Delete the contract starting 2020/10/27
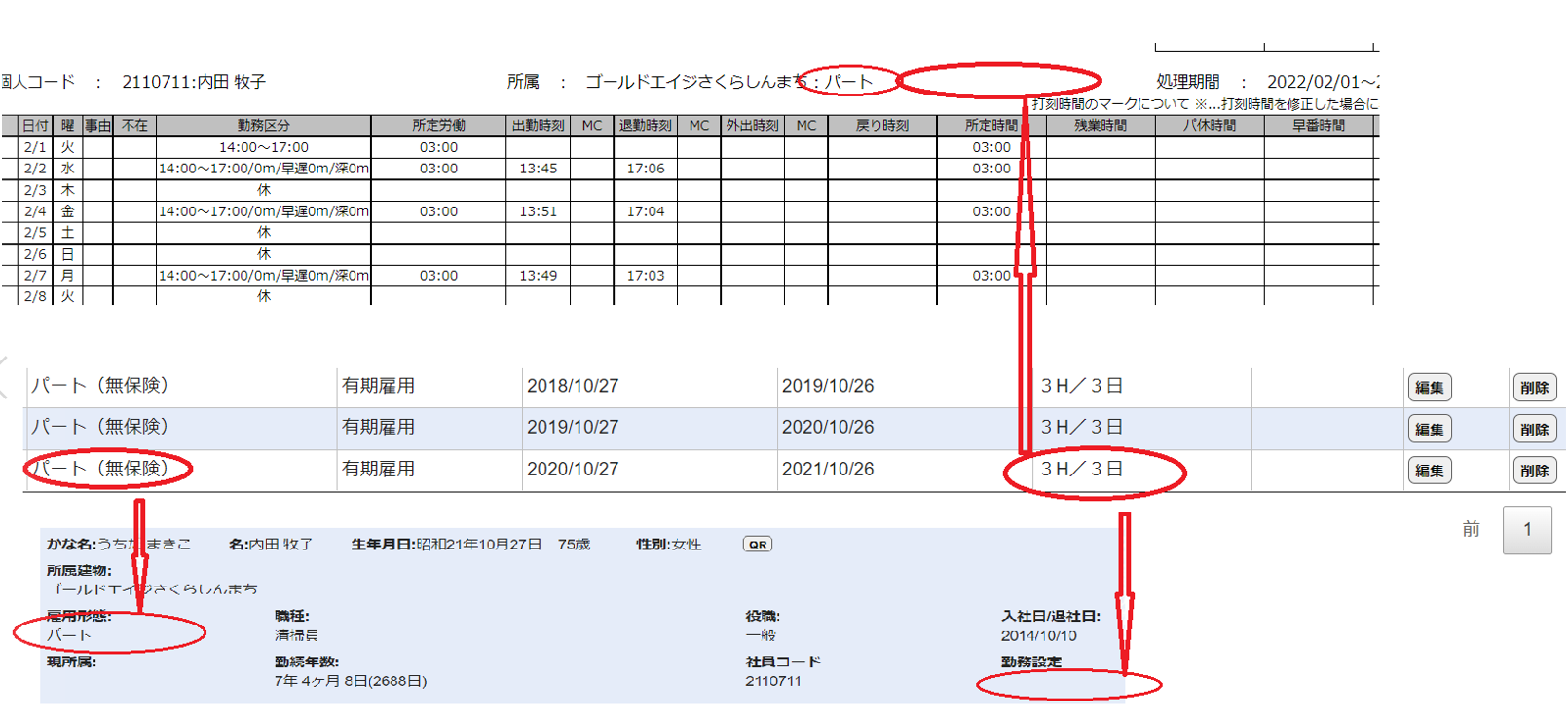 (x=1534, y=471)
